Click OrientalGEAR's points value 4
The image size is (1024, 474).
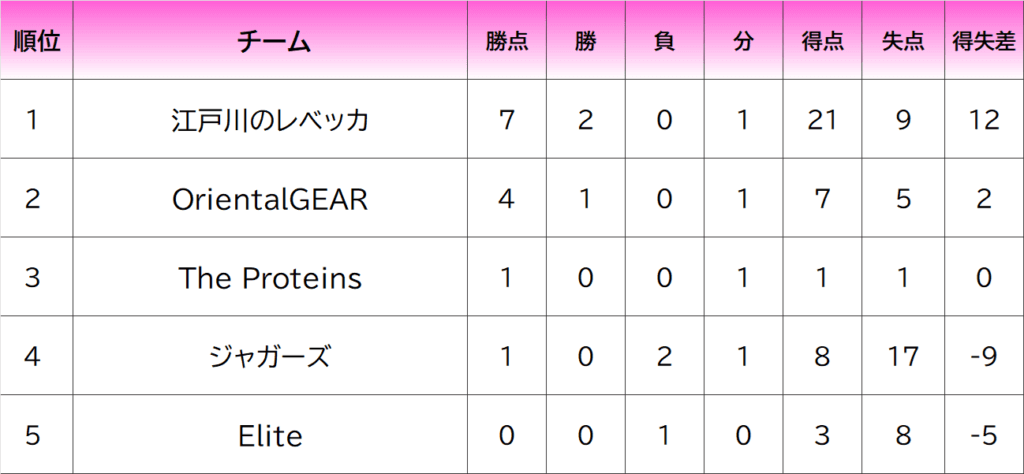coord(507,199)
